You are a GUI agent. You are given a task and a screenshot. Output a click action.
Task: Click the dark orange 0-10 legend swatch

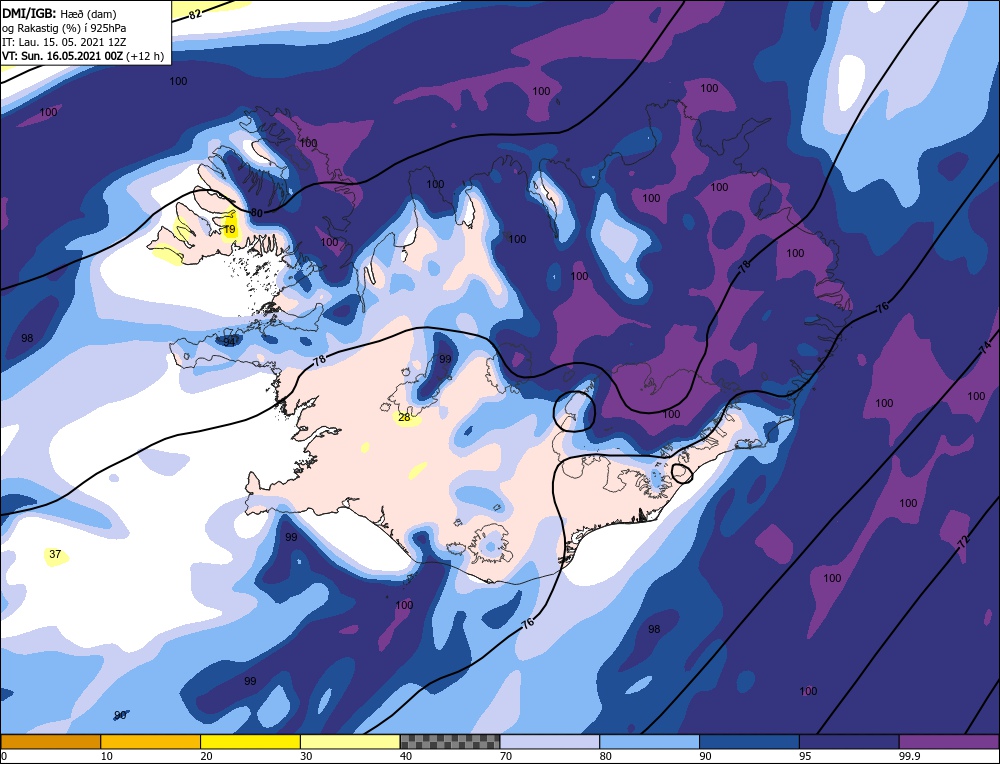[x=50, y=741]
